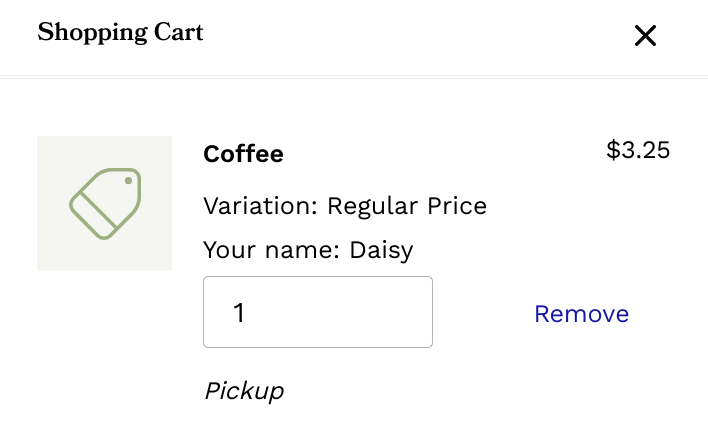Viewport: 708px width, 427px height.
Task: Focus the quantity input field
Action: tap(317, 312)
